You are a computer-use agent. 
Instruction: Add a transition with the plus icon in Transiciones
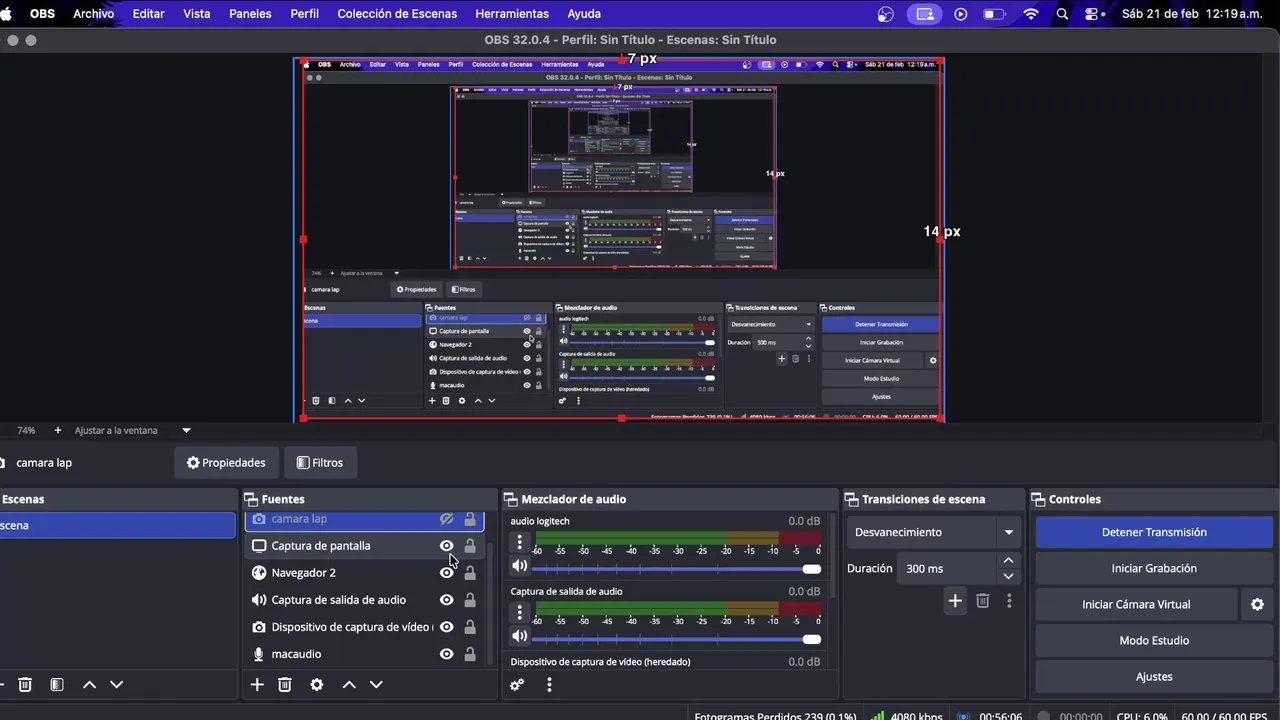[x=955, y=600]
